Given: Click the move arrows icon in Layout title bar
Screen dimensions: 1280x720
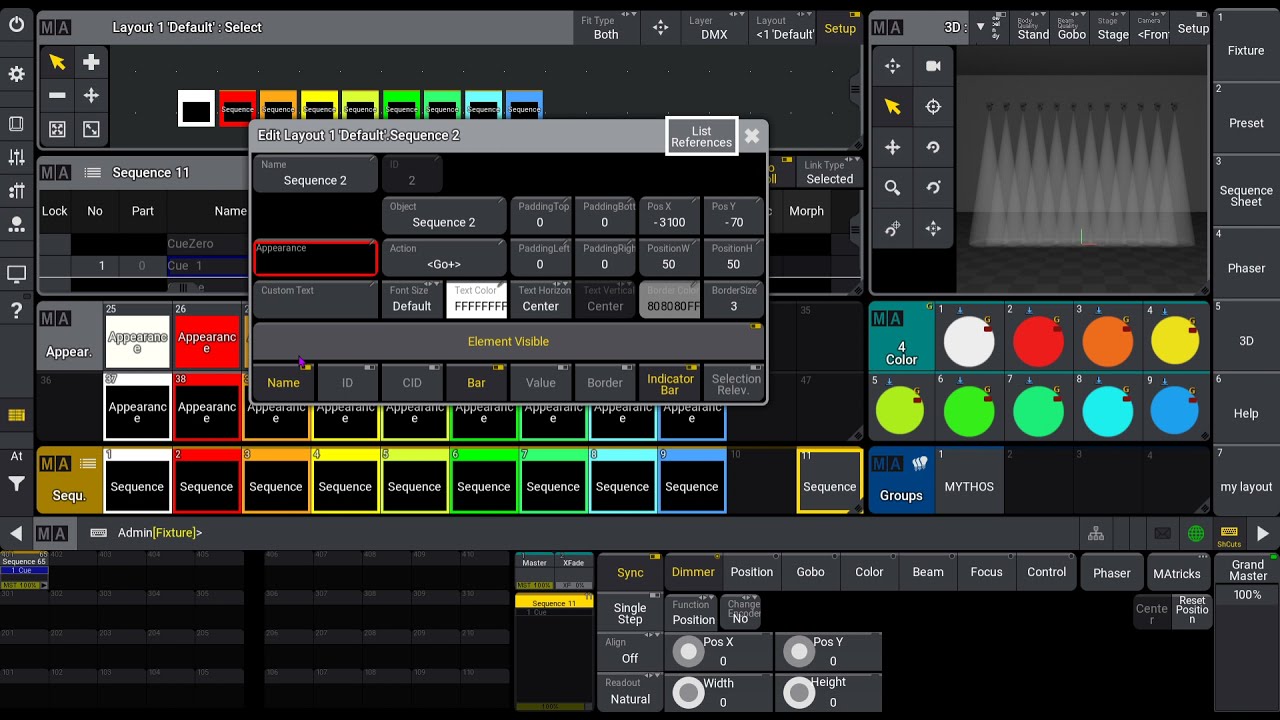Looking at the screenshot, I should (x=660, y=28).
